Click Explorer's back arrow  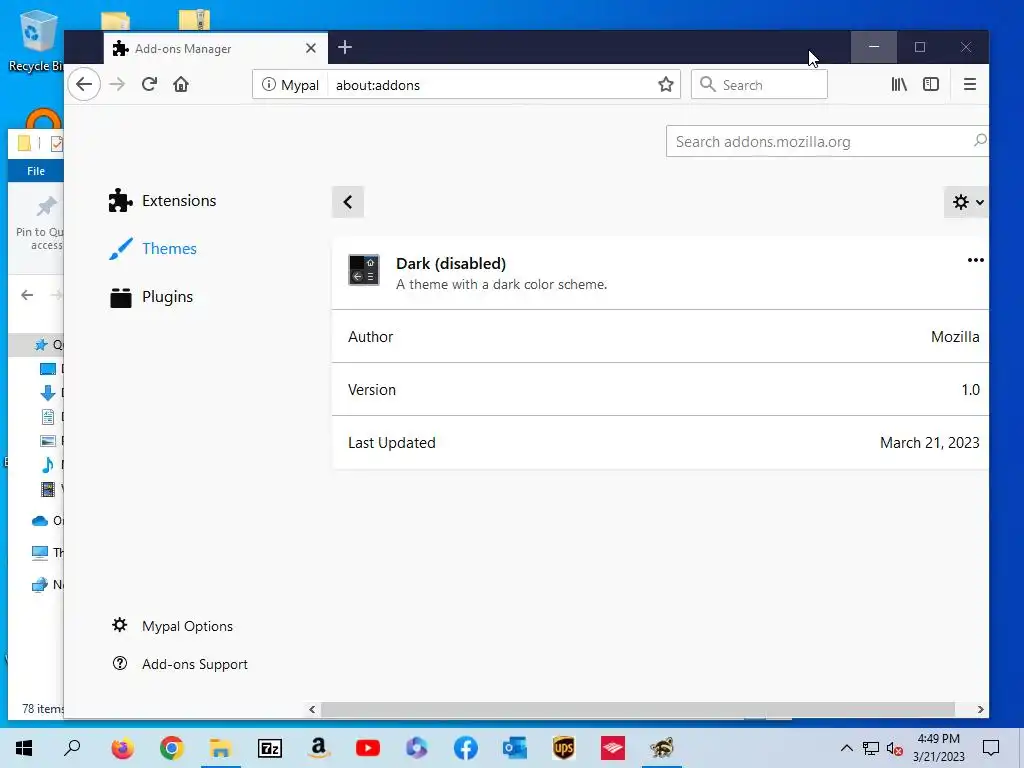click(27, 295)
